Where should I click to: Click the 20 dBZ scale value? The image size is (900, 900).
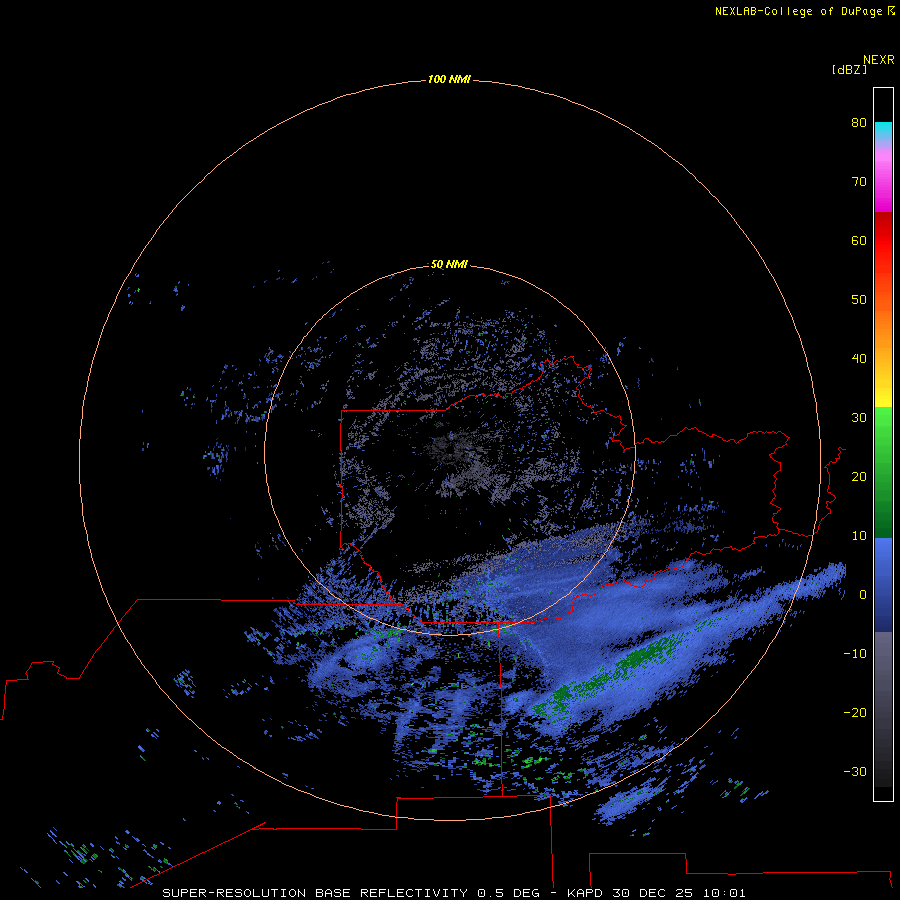[x=859, y=476]
